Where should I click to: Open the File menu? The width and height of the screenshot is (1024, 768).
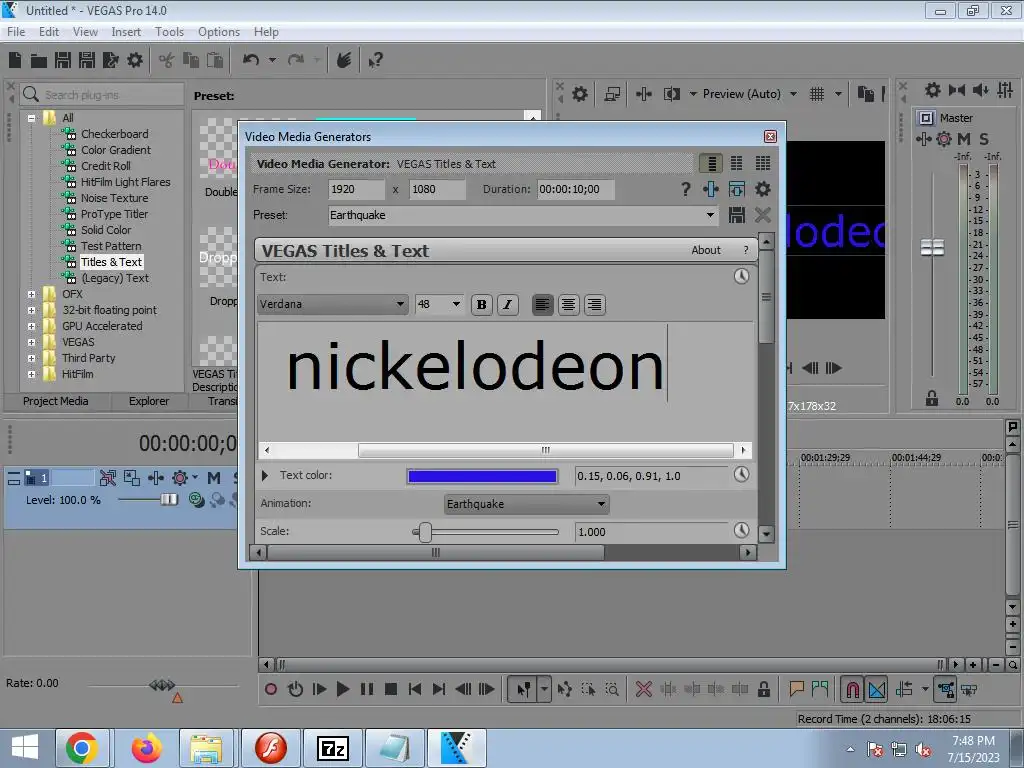tap(16, 32)
